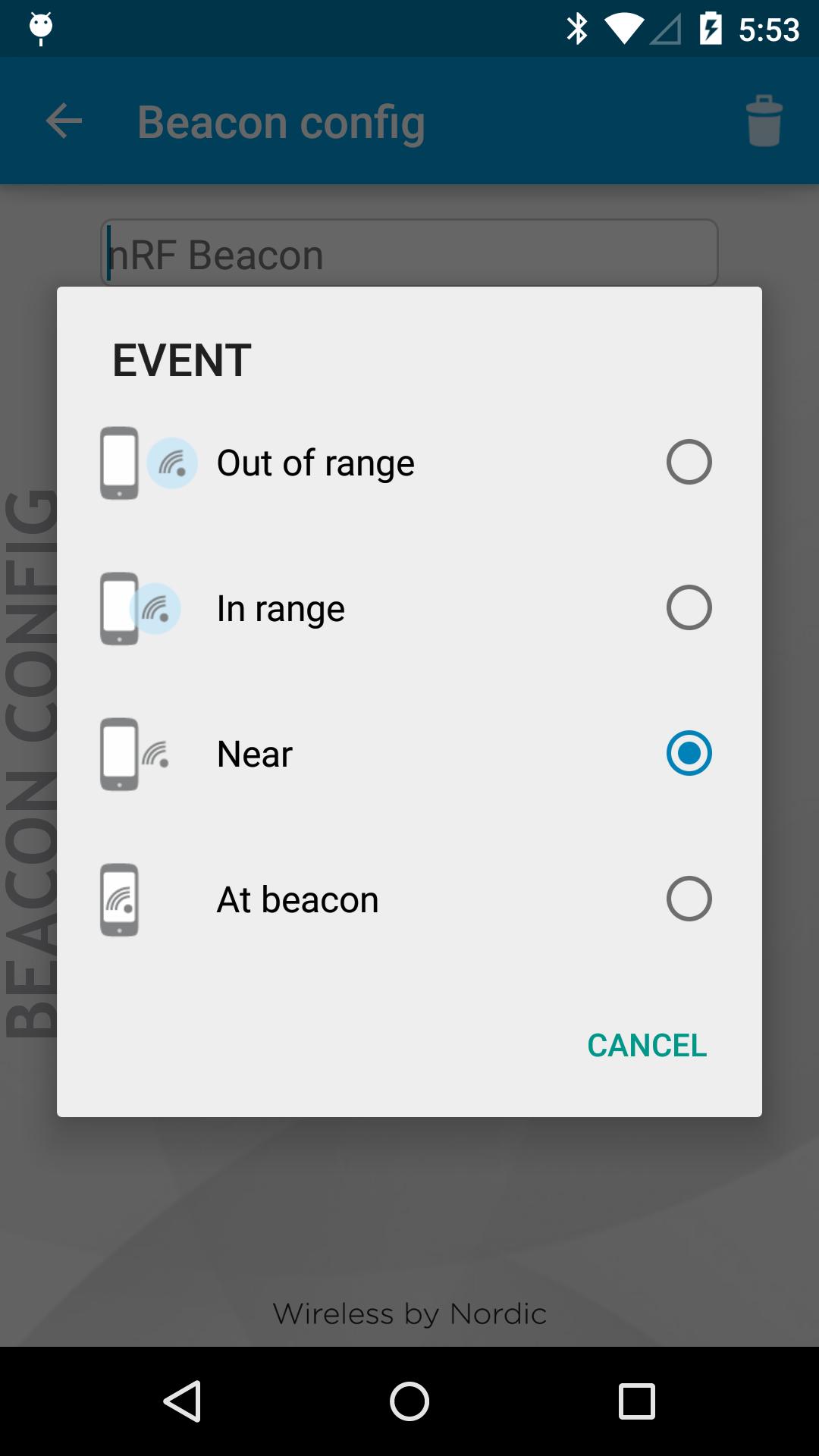Click the At beacon phone icon

[119, 899]
